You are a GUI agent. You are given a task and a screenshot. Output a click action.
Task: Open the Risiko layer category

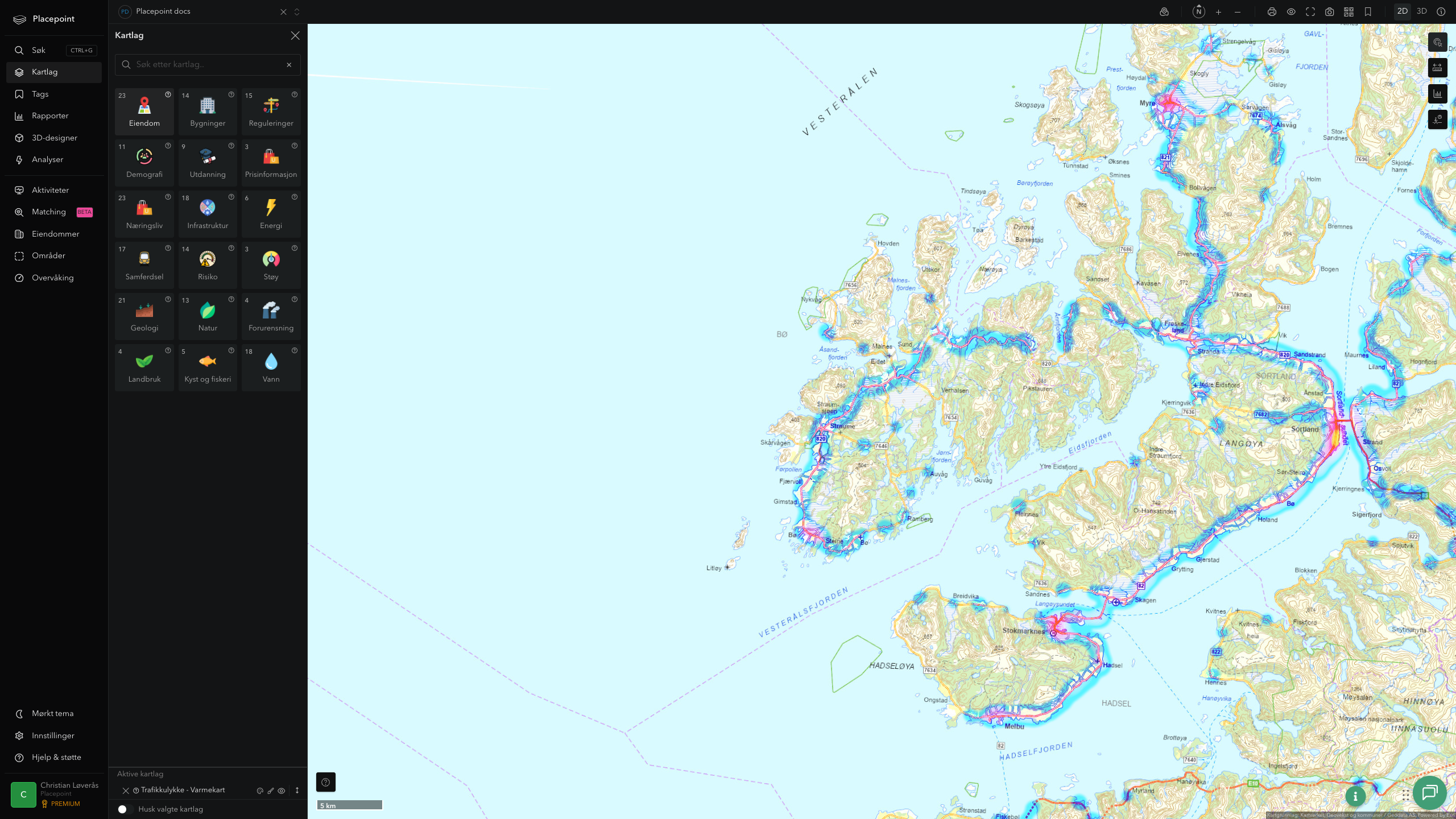click(208, 265)
